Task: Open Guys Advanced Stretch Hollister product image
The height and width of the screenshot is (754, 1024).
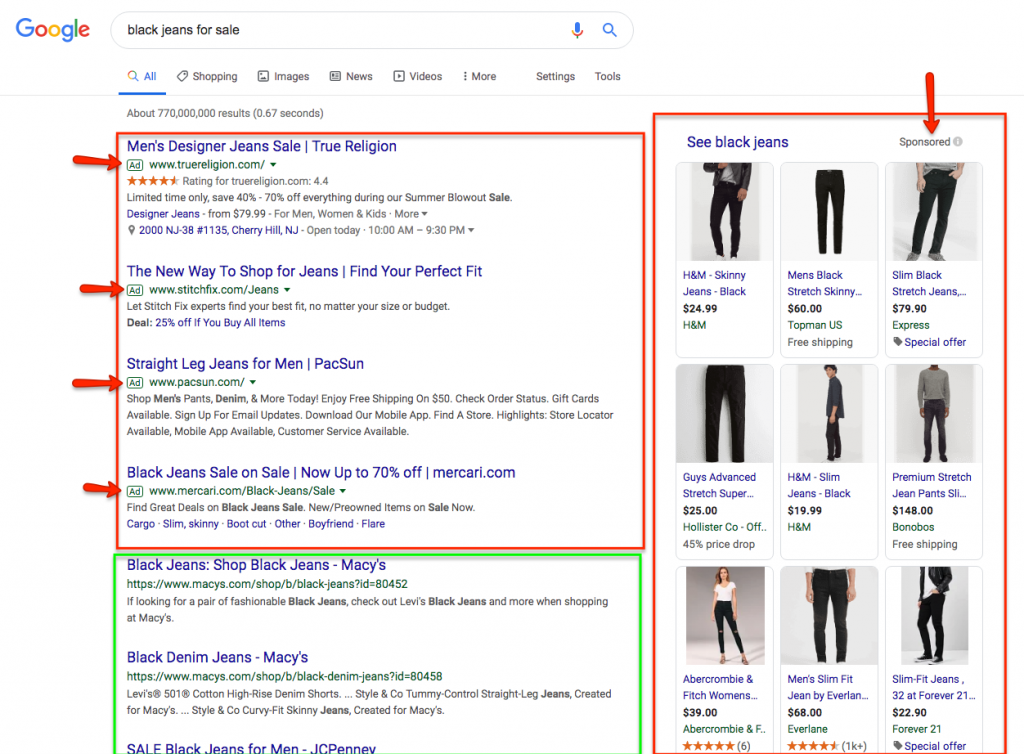Action: (x=724, y=414)
